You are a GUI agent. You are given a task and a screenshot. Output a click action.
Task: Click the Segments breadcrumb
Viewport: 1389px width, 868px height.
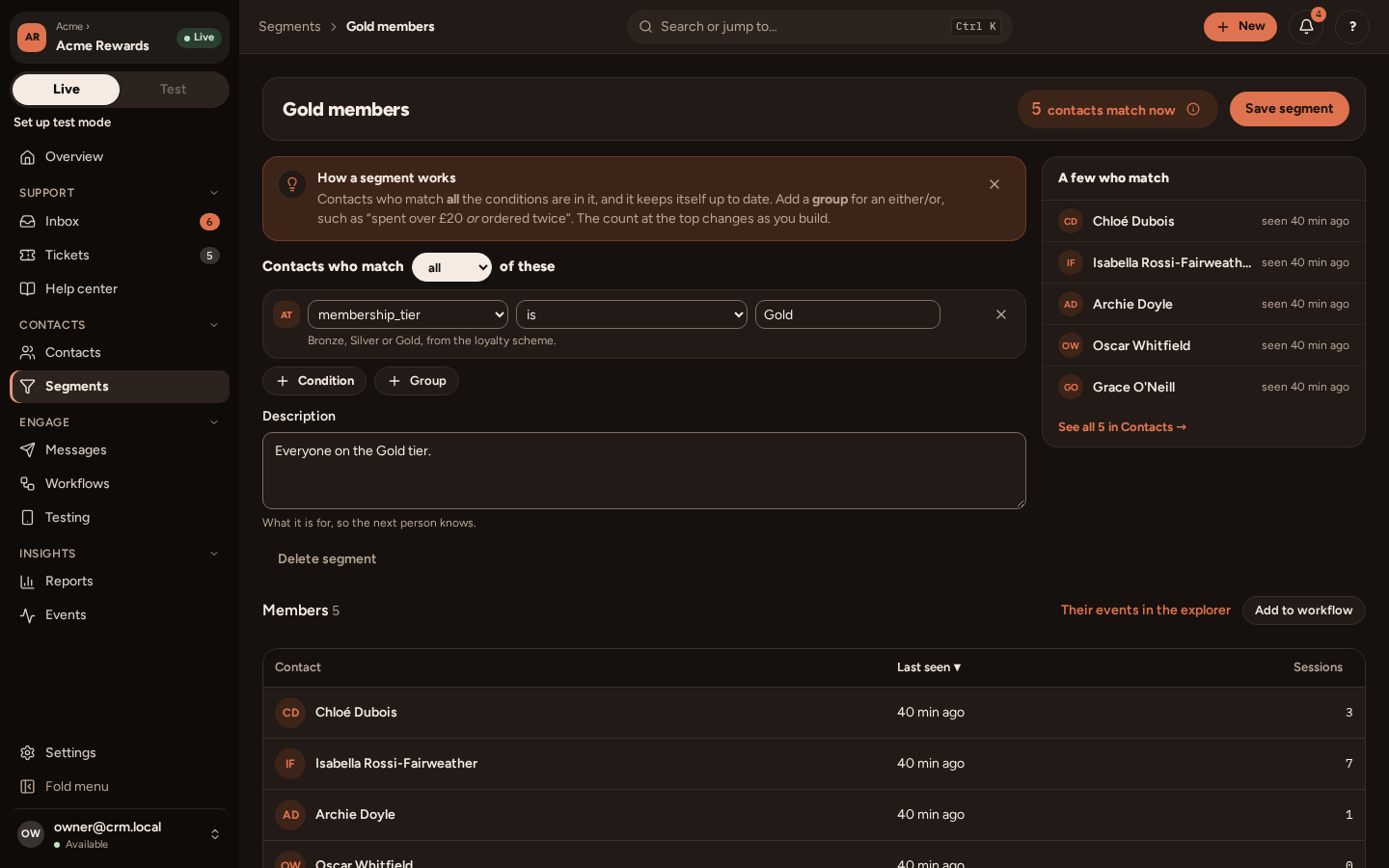[x=289, y=27]
